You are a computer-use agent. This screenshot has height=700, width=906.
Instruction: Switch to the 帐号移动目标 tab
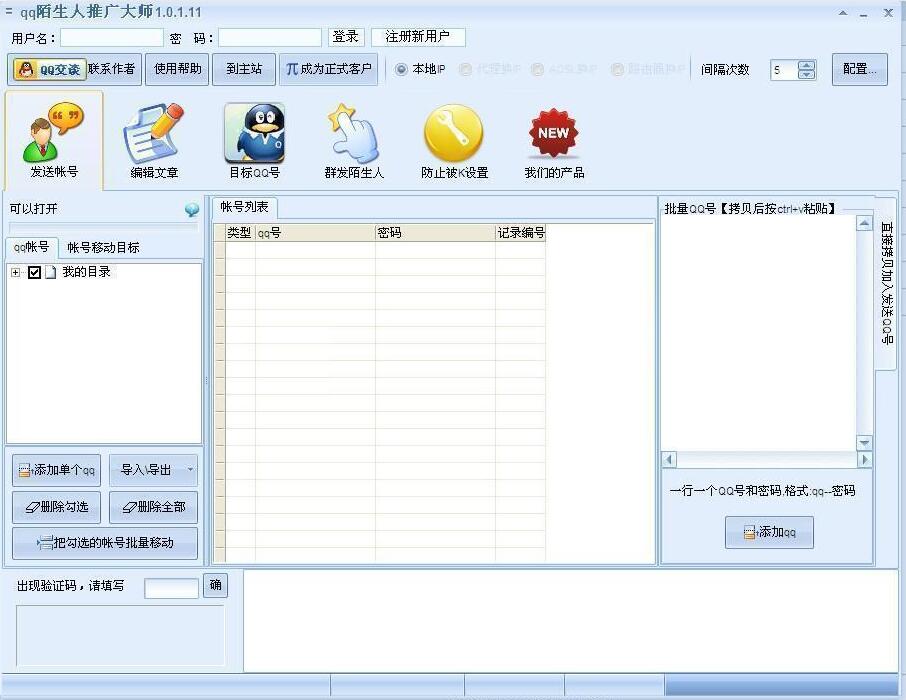(103, 247)
